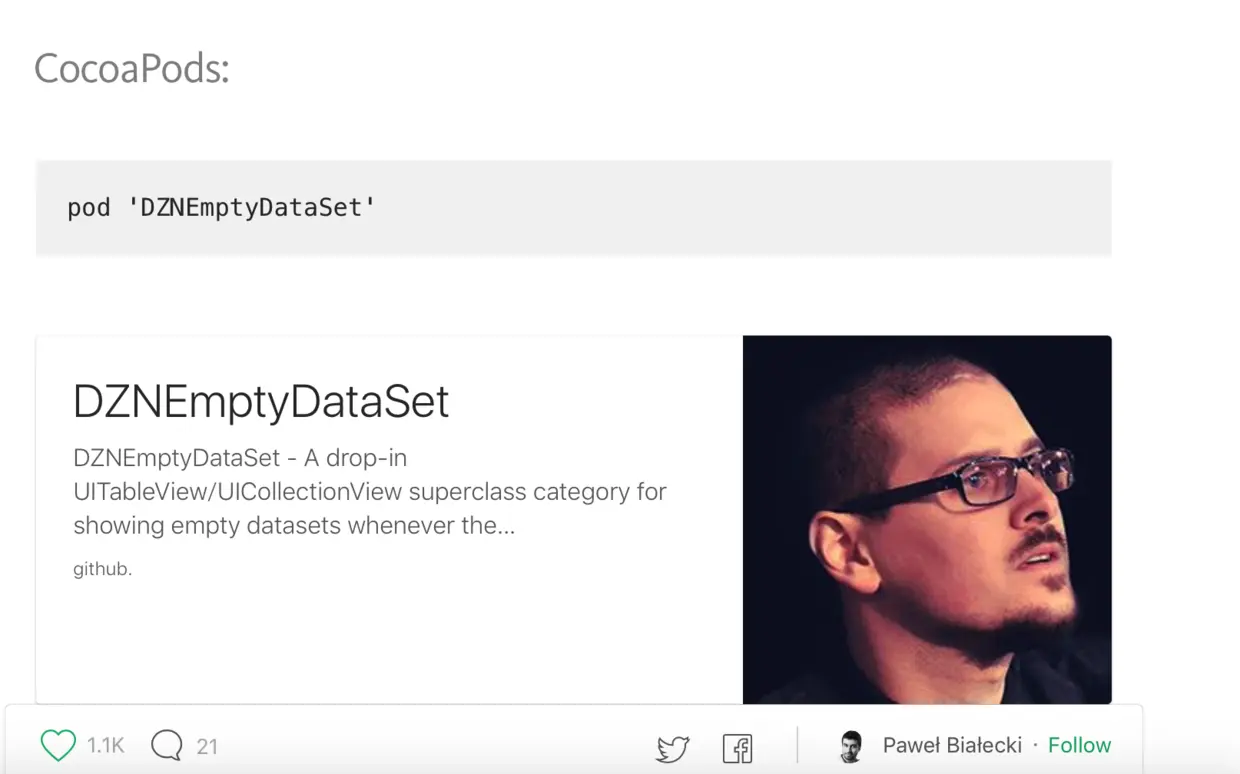View the 1.1K likes count
This screenshot has width=1240, height=774.
click(105, 746)
